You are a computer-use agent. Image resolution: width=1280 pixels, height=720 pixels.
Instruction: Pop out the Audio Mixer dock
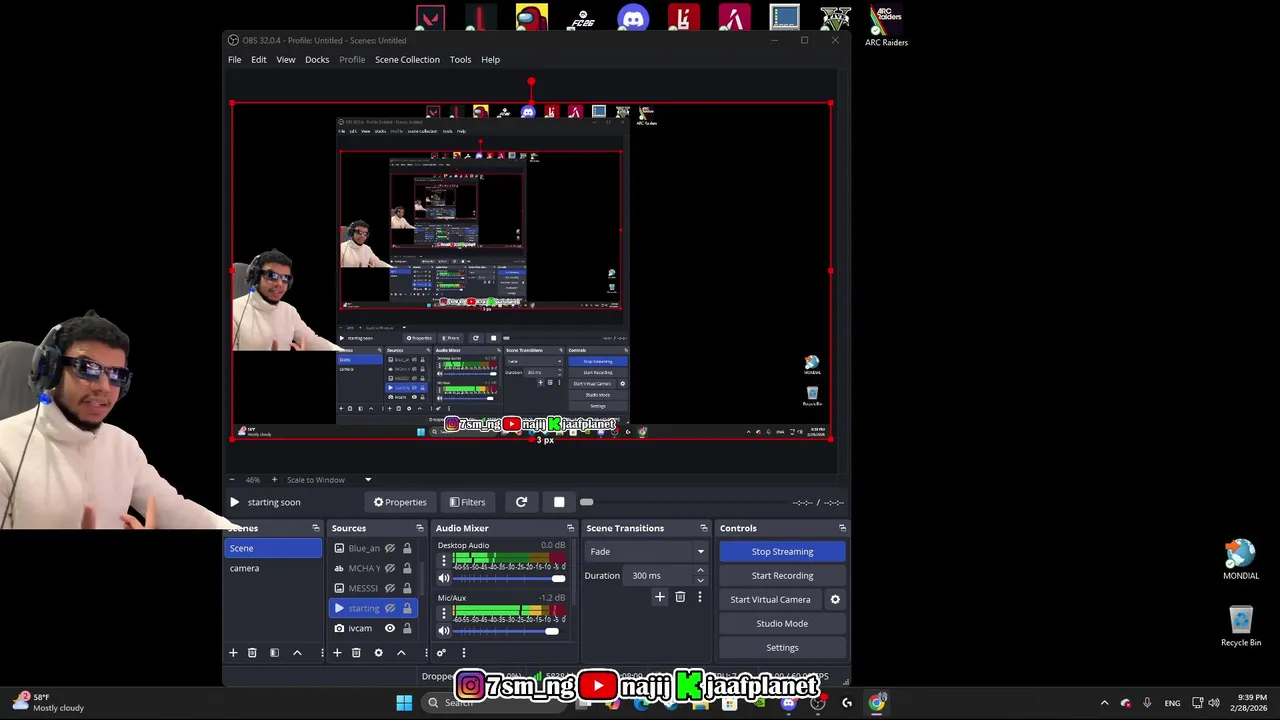(x=570, y=528)
